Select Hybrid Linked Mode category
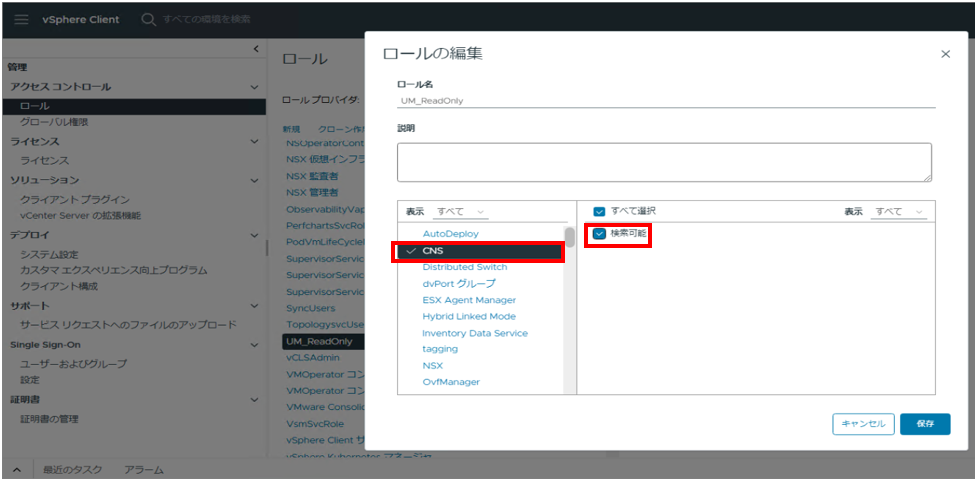The height and width of the screenshot is (481, 975). click(469, 316)
